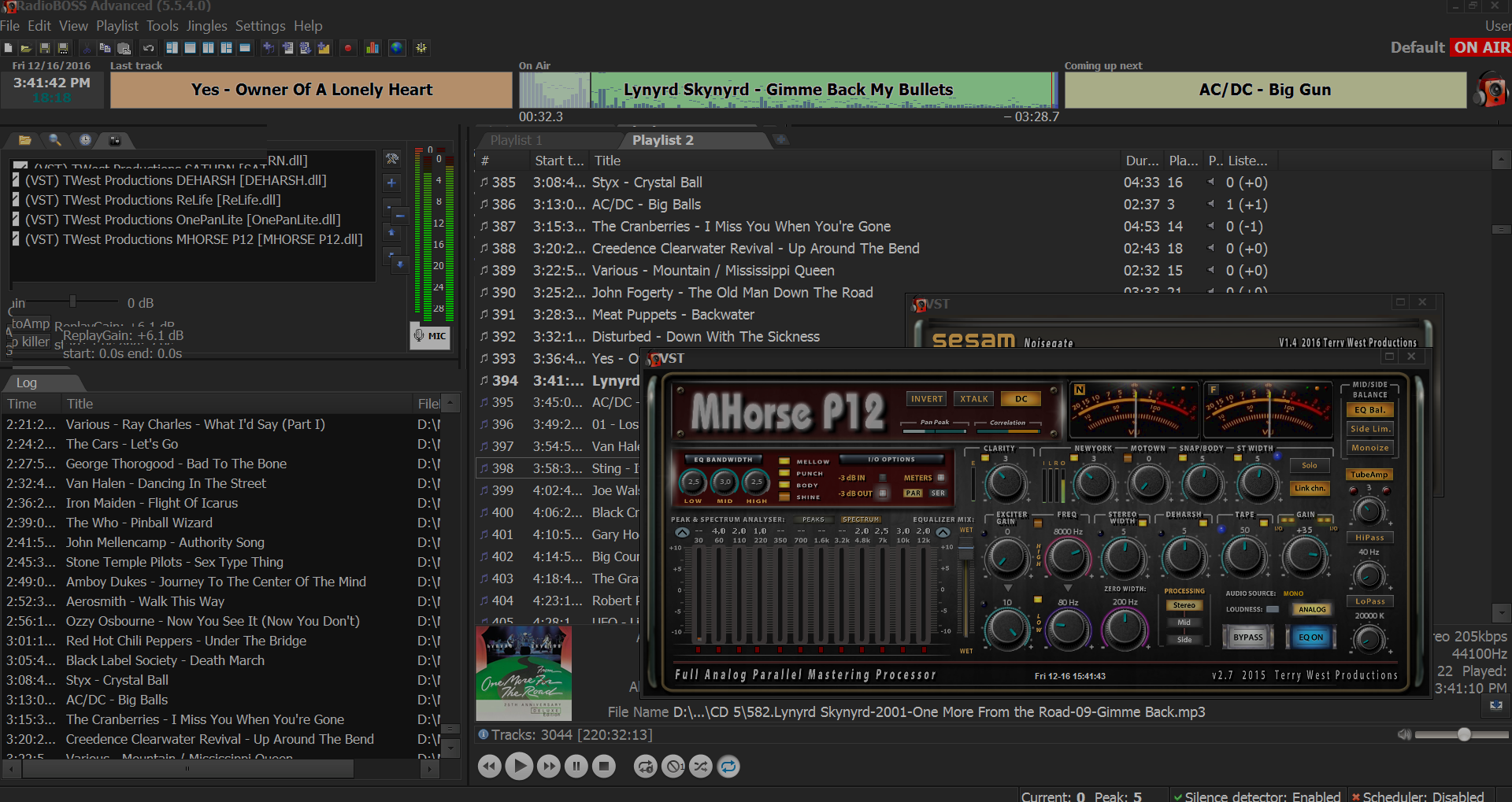
Task: Toggle the METERS checkbox in MHorse
Action: (x=941, y=478)
